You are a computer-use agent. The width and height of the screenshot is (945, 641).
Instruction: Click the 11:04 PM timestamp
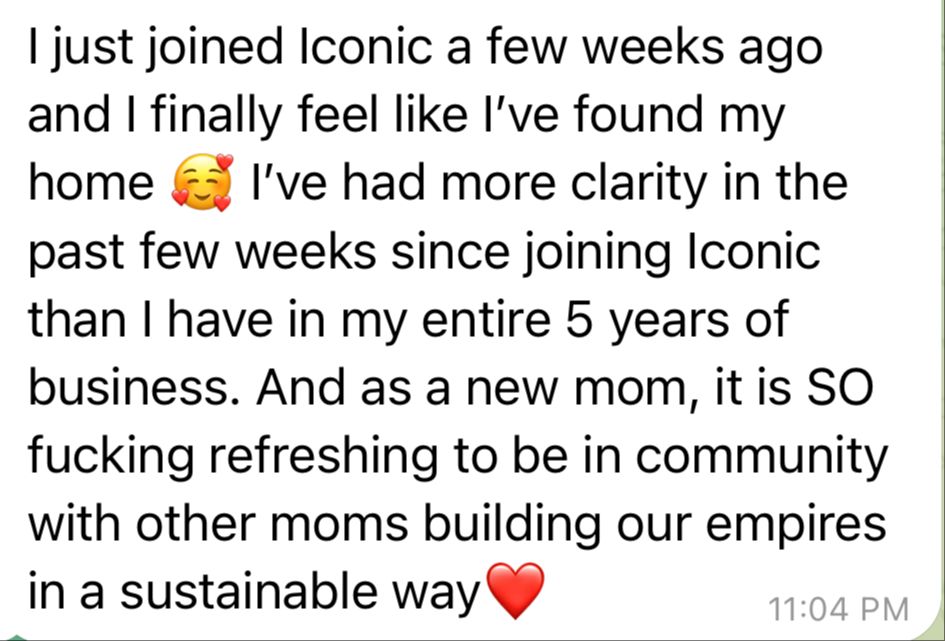pos(840,609)
